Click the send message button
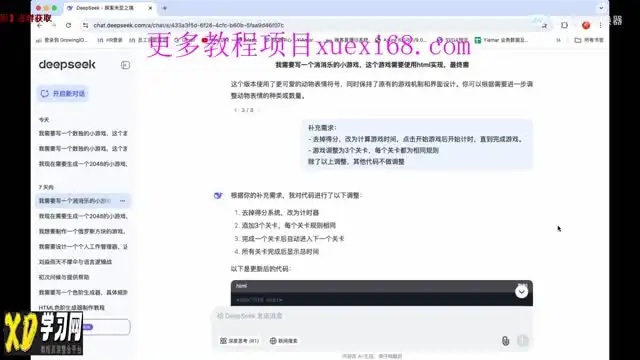Image resolution: width=640 pixels, height=360 pixels. pos(522,341)
